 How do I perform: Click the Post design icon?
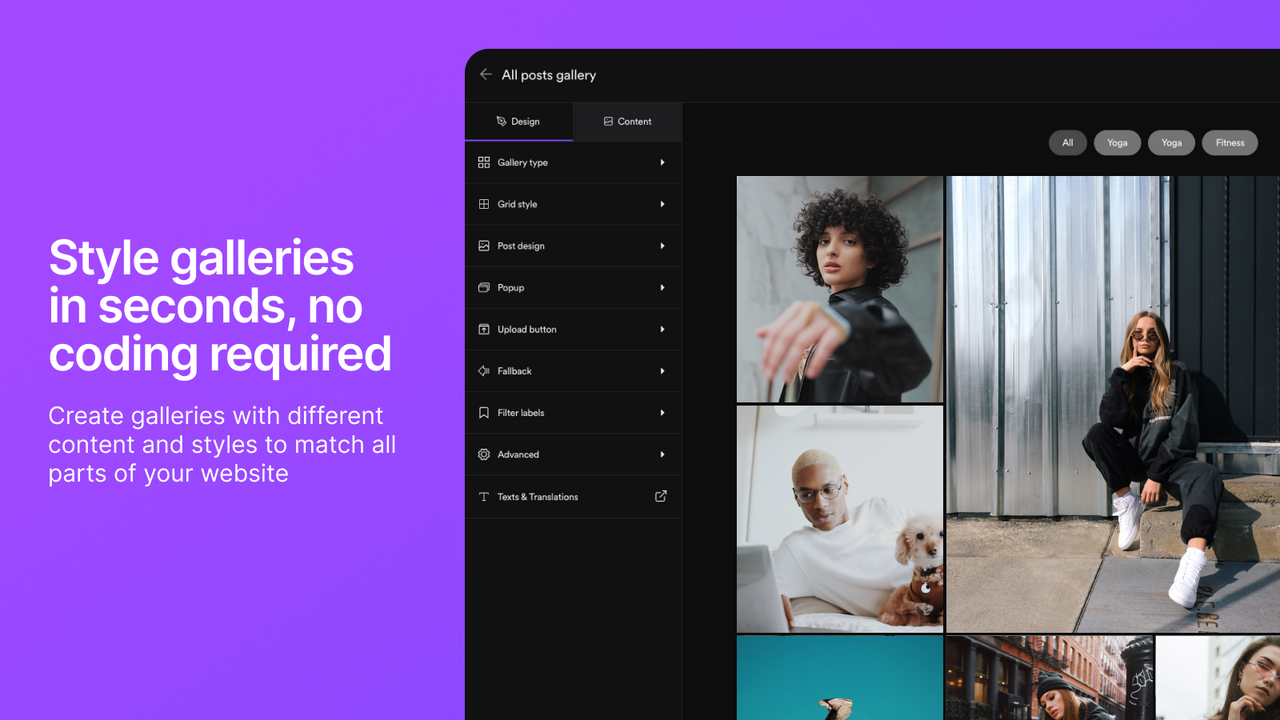(485, 245)
